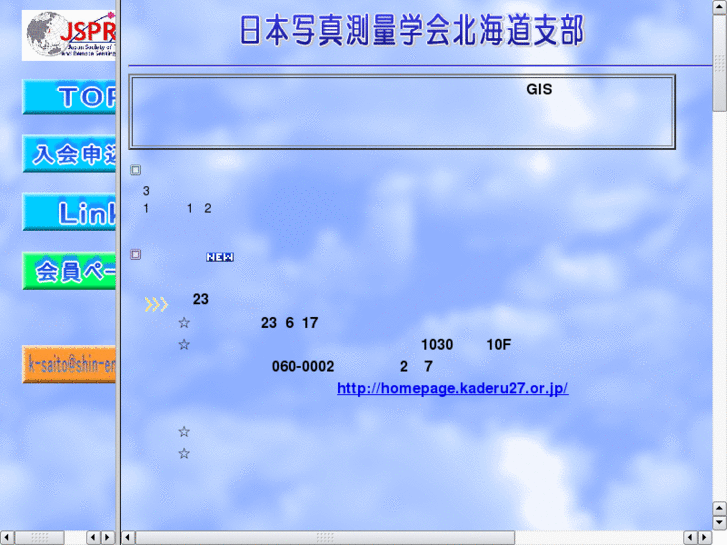
Task: Click the 23 6 17 date text
Action: (x=289, y=323)
